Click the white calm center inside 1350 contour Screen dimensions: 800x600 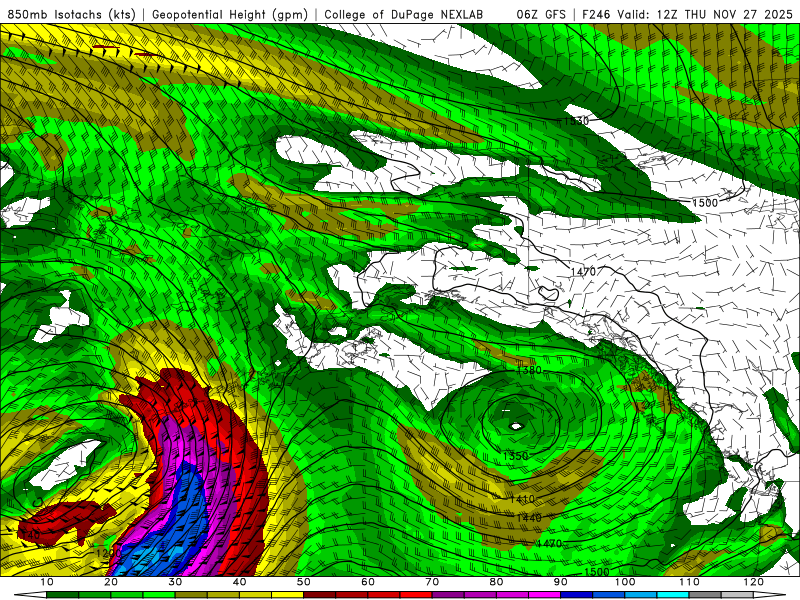(516, 426)
